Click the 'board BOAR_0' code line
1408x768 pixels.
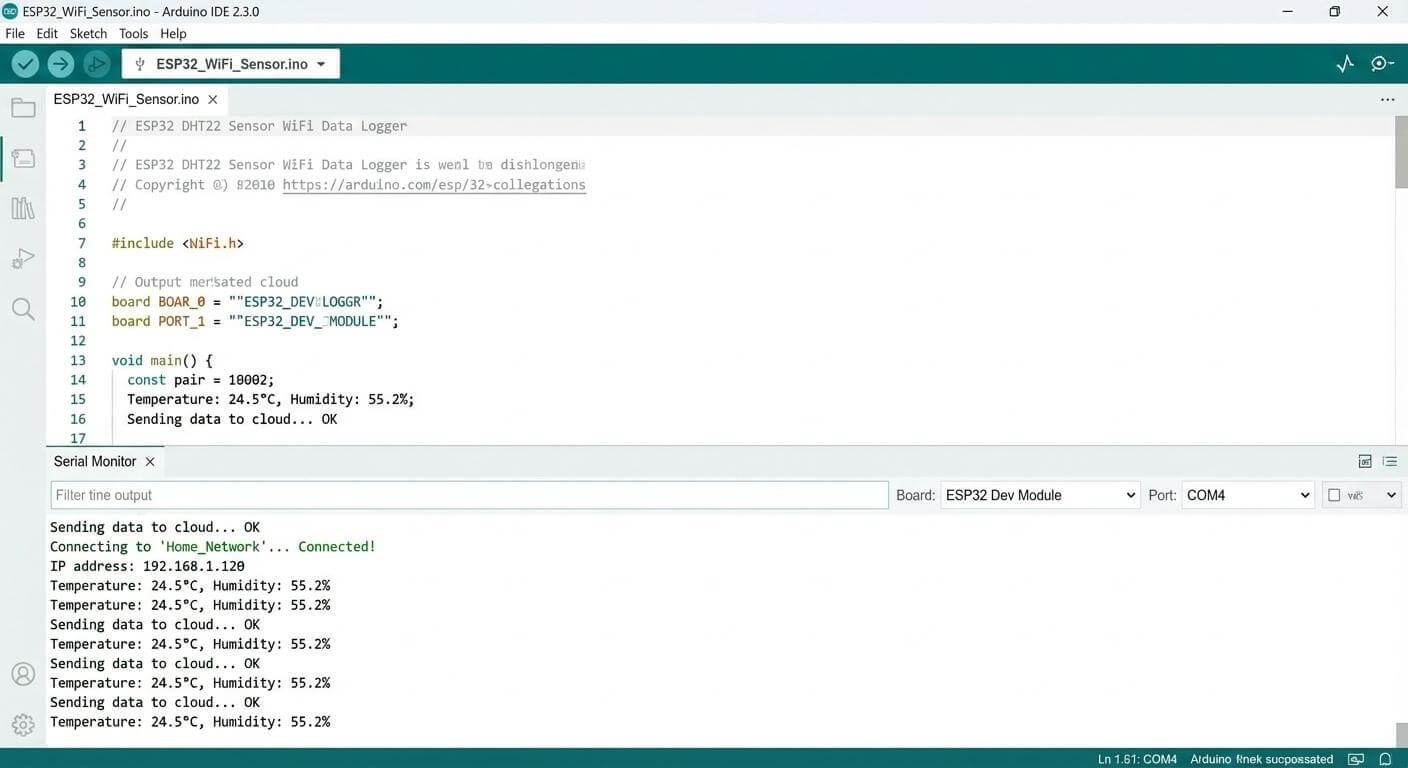click(x=247, y=302)
